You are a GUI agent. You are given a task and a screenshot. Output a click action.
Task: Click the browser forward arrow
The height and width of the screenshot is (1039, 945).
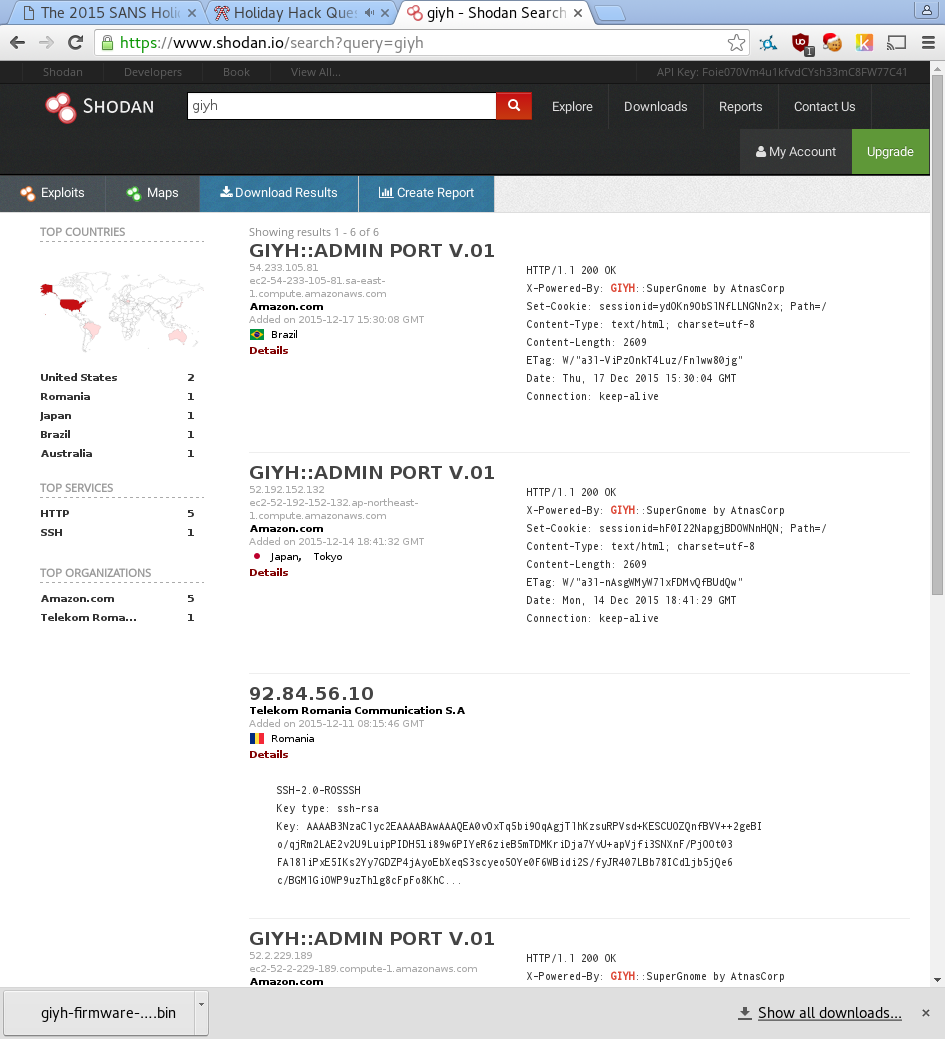46,43
